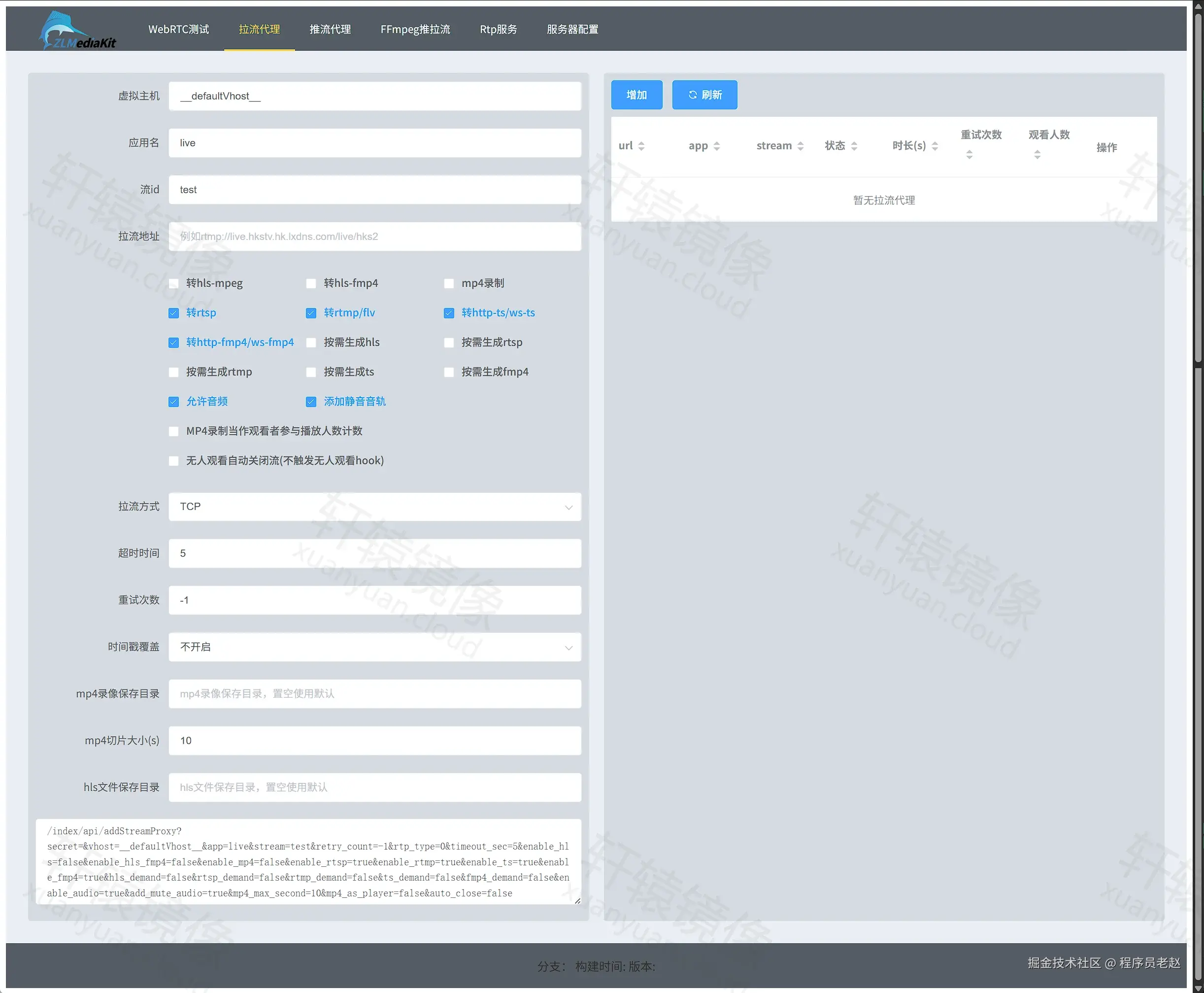Open the 拉流方式 TCP dropdown
The image size is (1204, 993).
pyautogui.click(x=375, y=507)
